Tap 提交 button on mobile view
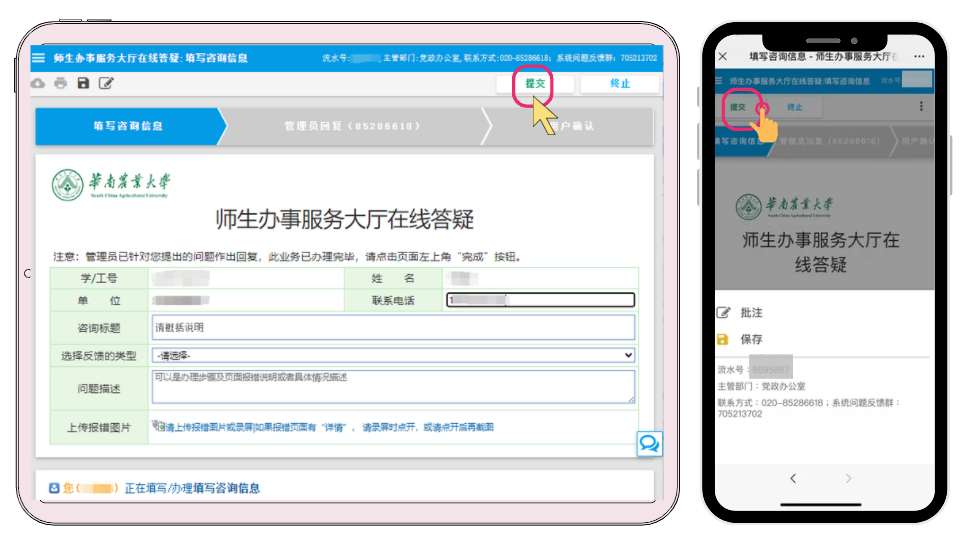 (x=738, y=107)
